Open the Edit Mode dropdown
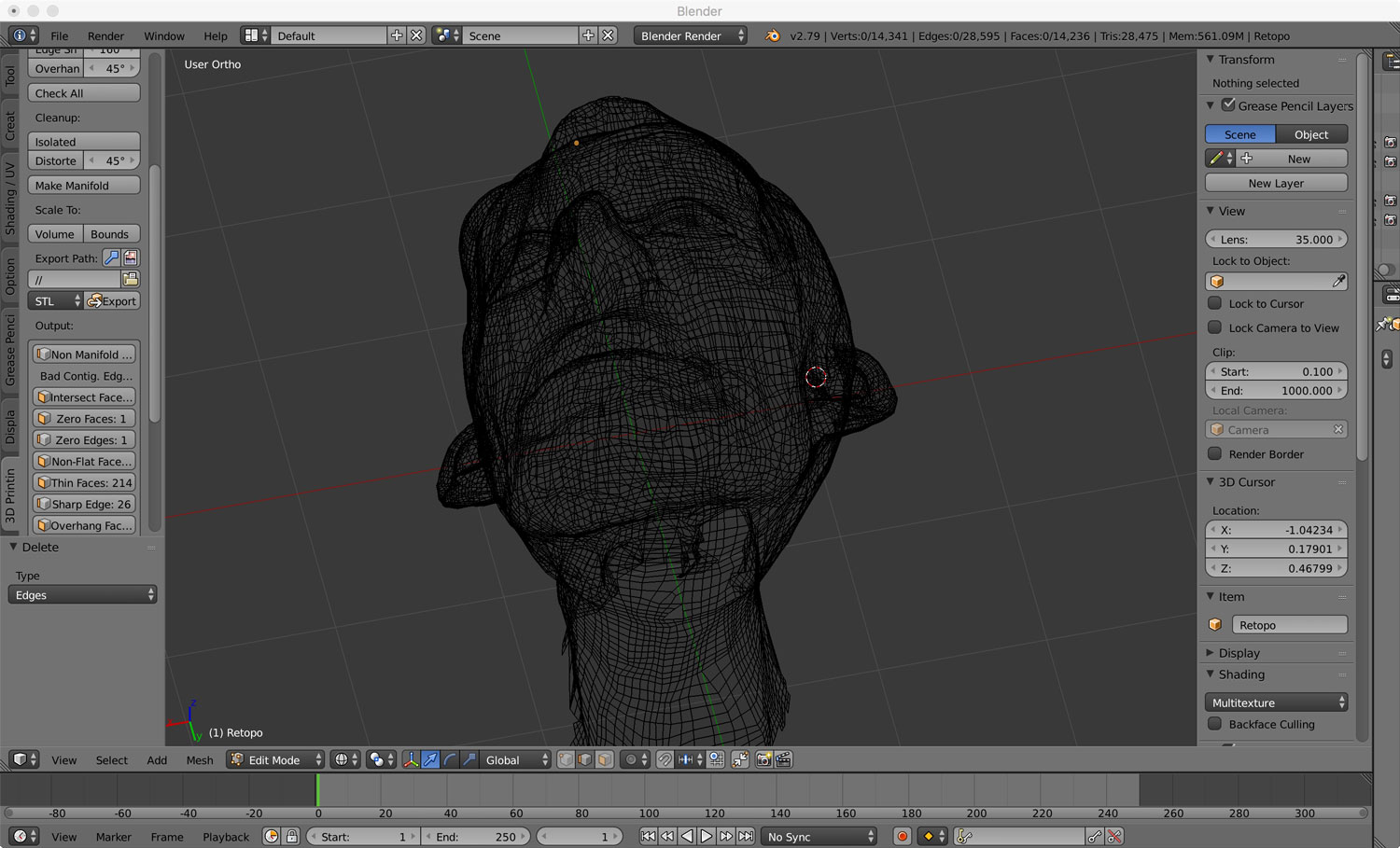 coord(276,760)
